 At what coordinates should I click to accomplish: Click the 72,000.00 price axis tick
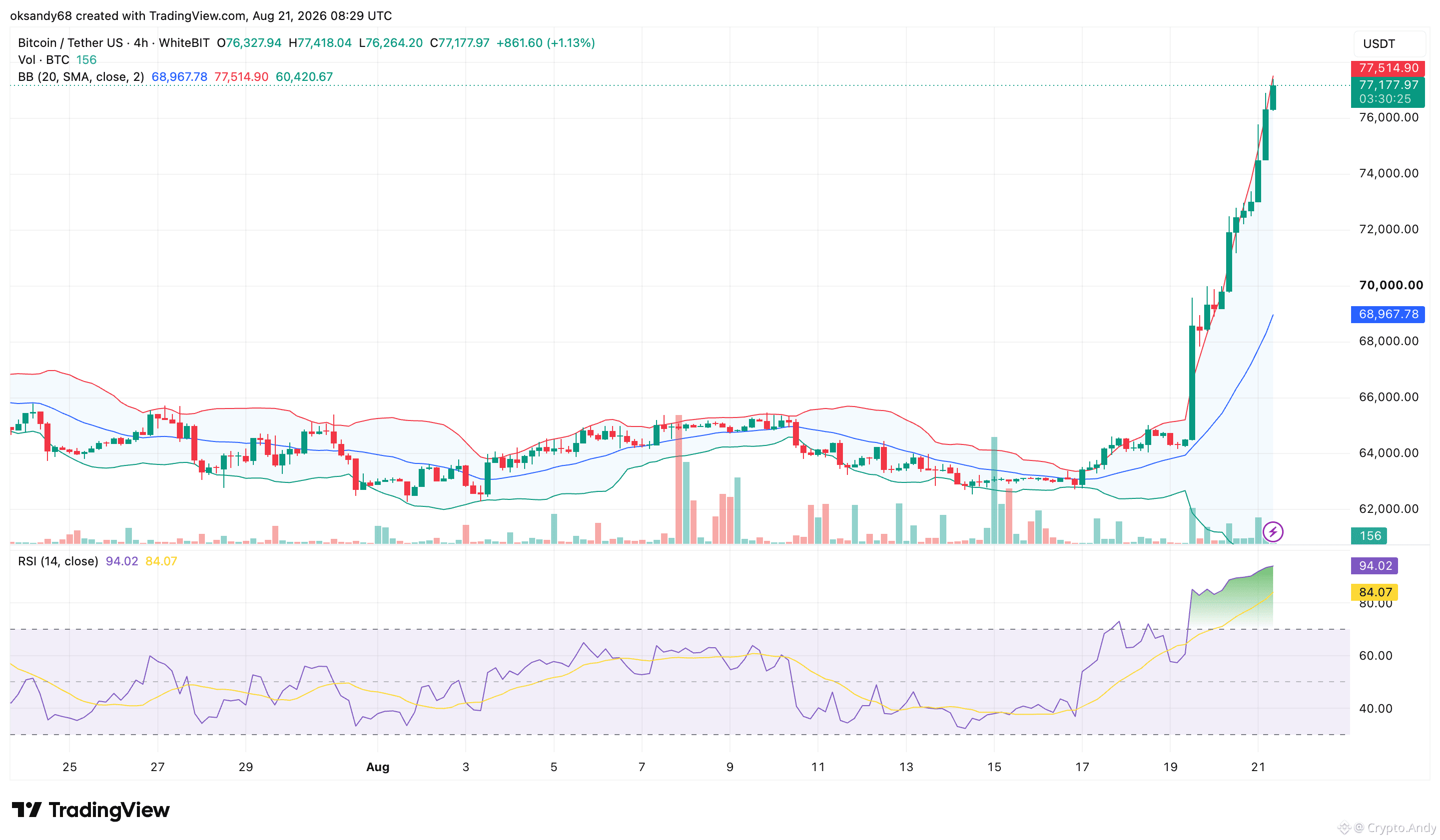[1389, 230]
